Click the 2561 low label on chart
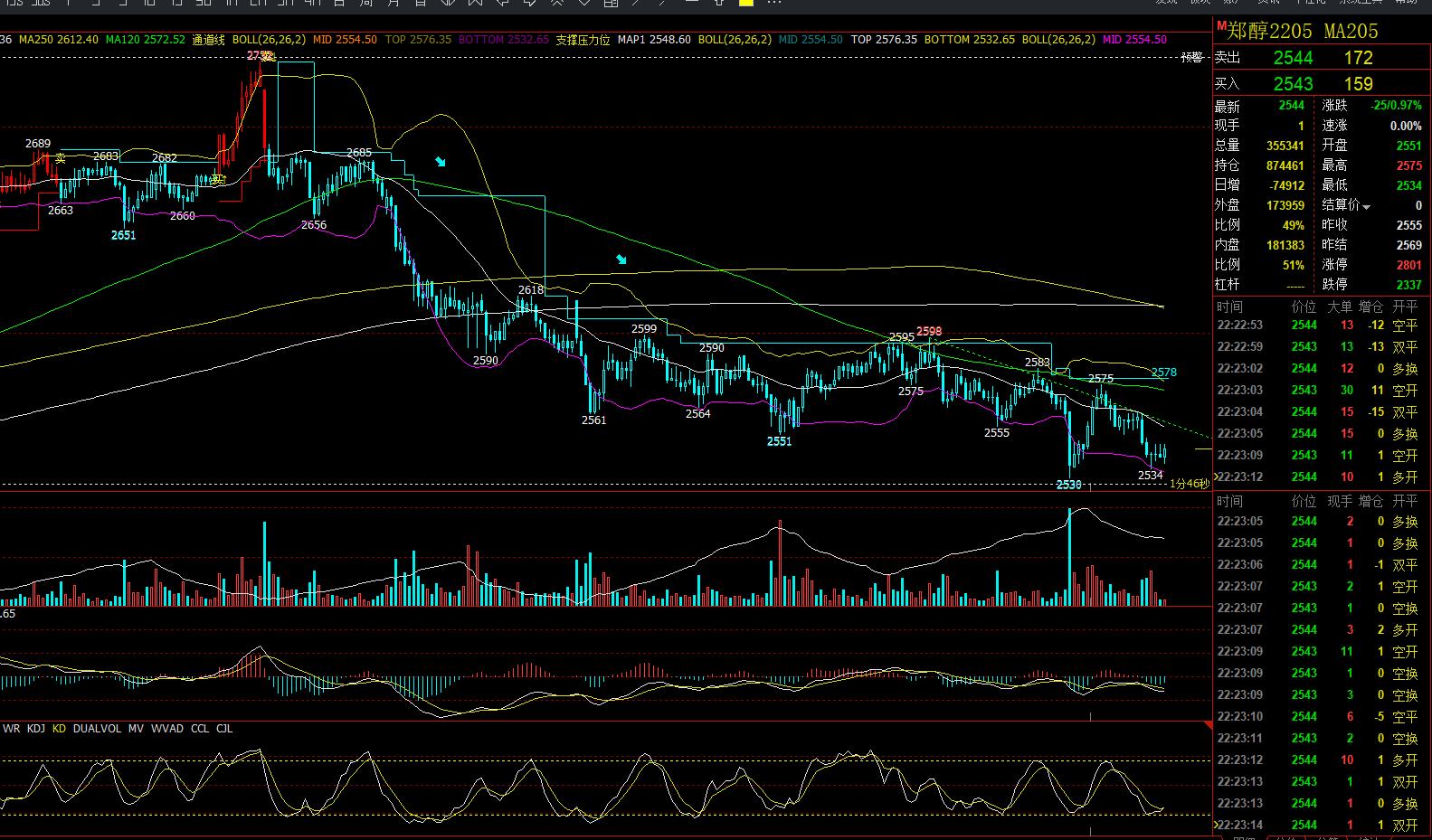This screenshot has width=1432, height=840. pos(594,420)
